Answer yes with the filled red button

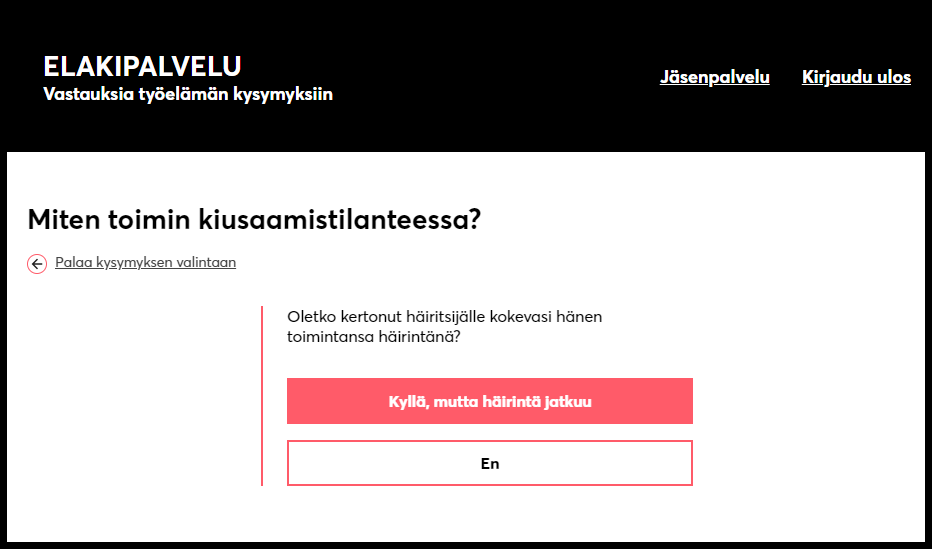[490, 401]
